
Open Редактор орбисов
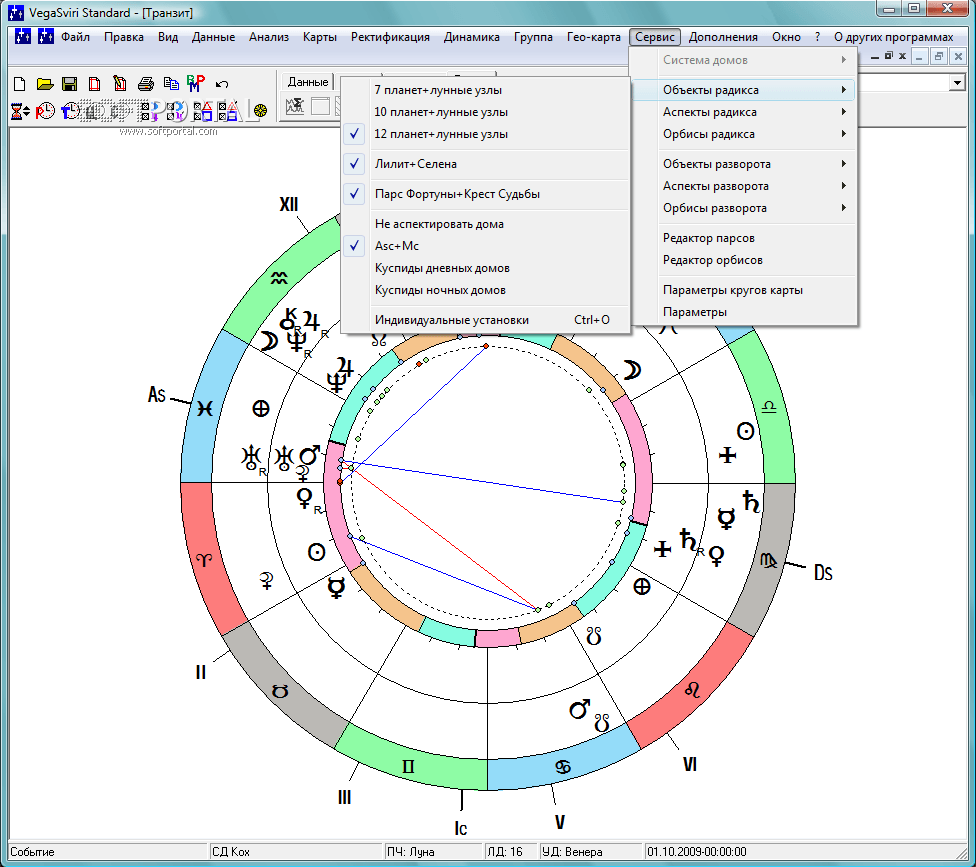[x=744, y=260]
